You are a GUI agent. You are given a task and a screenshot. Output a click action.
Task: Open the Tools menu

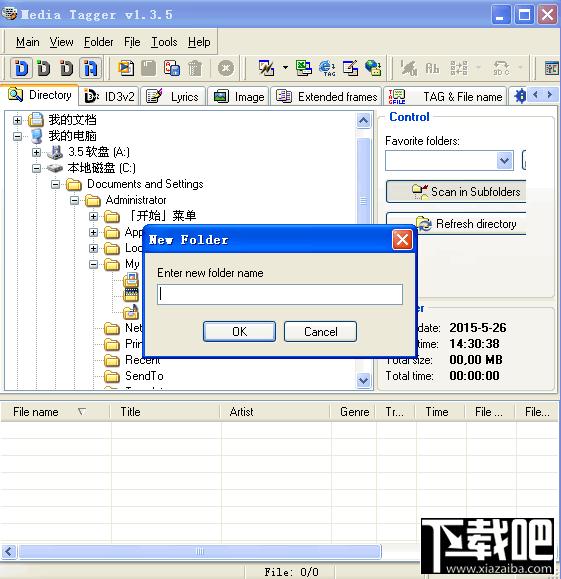164,42
